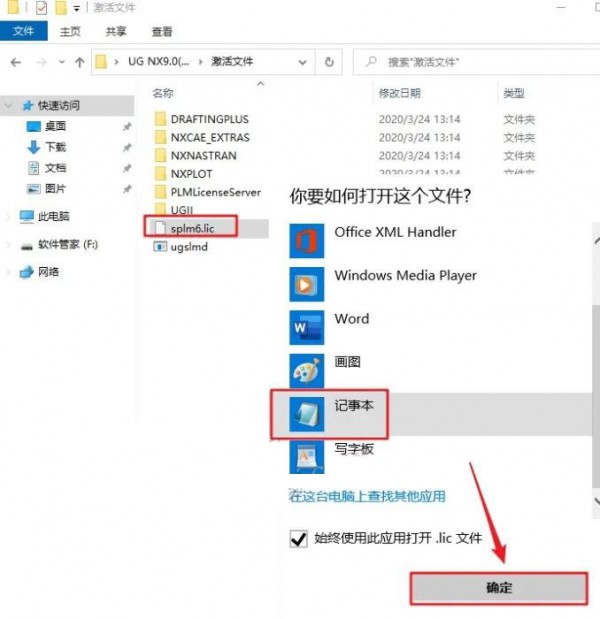Select the PLMLicenseServer folder
Viewport: 600px width, 619px height.
pos(216,192)
